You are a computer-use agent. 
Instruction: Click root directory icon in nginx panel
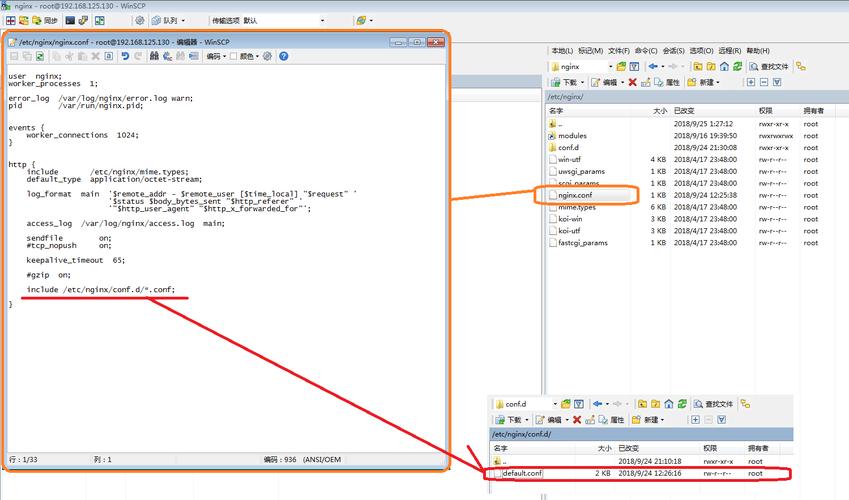[x=711, y=67]
